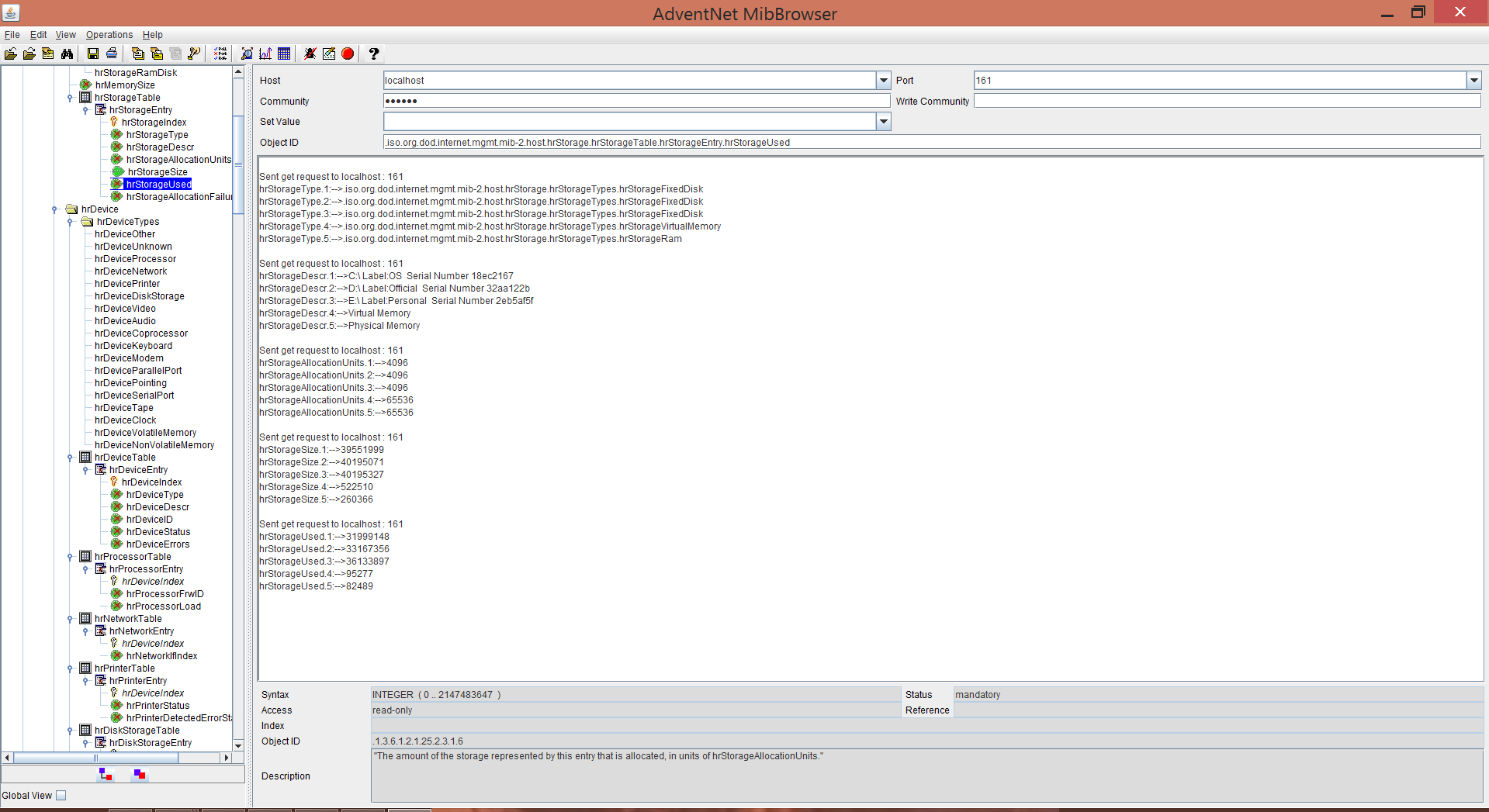Click the Load MIB module icon
The height and width of the screenshot is (812, 1489).
(x=11, y=54)
